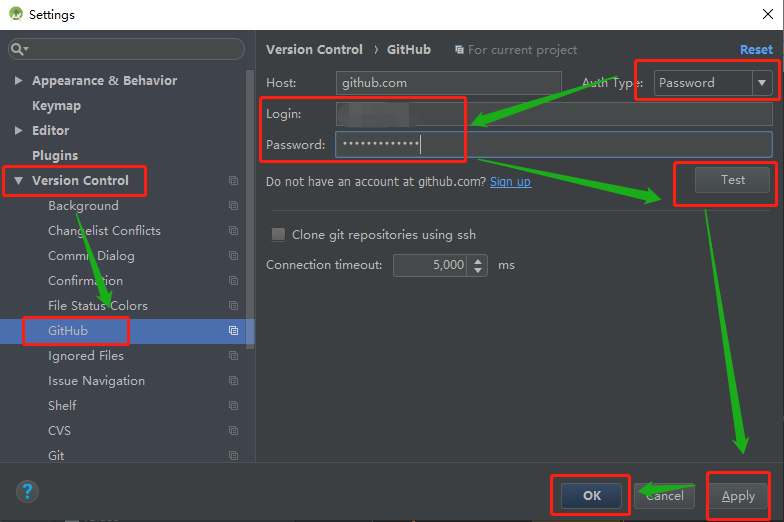Click Version Control breadcrumb in header
Image resolution: width=784 pixels, height=522 pixels.
point(314,50)
